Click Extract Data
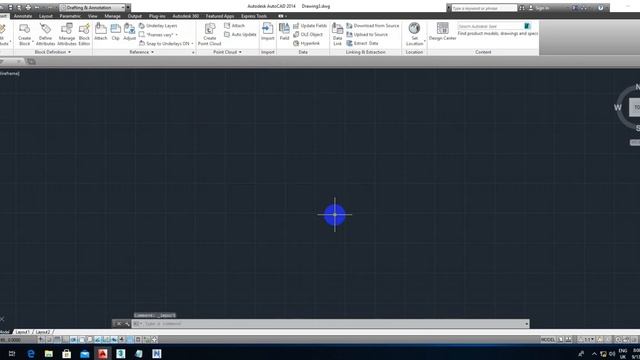Screen dimensions: 640x360 point(362,43)
